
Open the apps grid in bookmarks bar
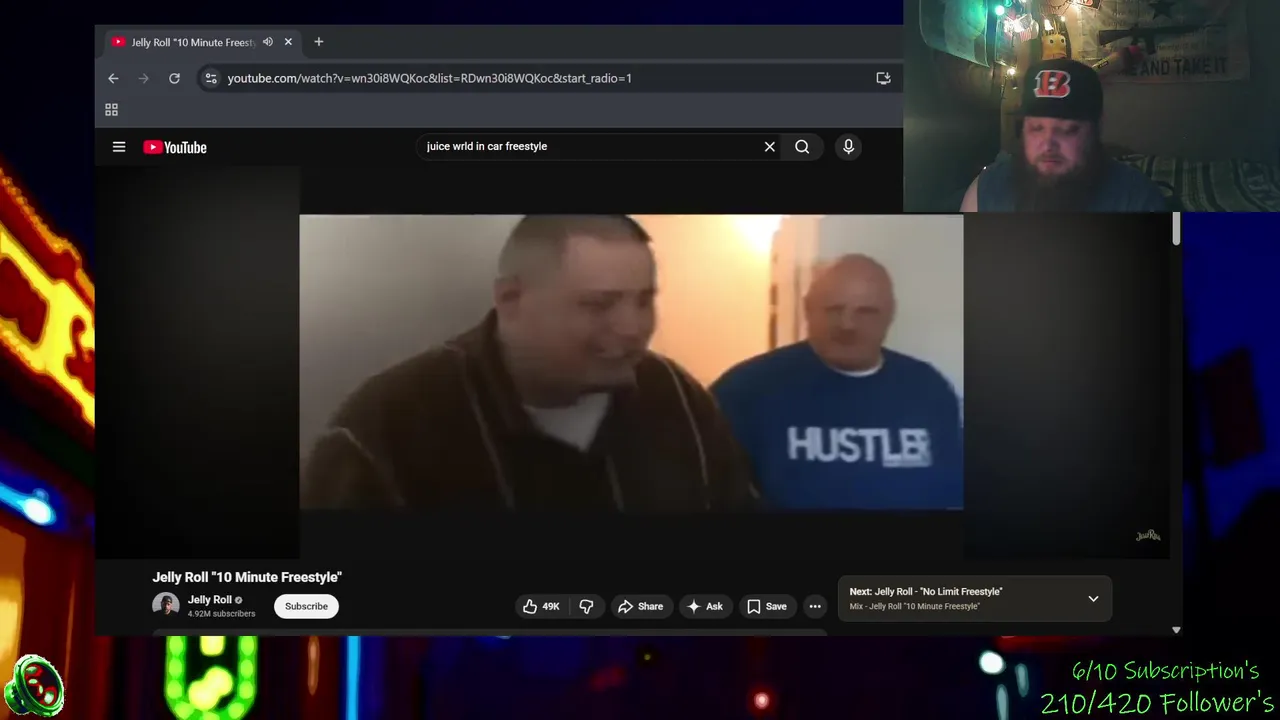[112, 110]
